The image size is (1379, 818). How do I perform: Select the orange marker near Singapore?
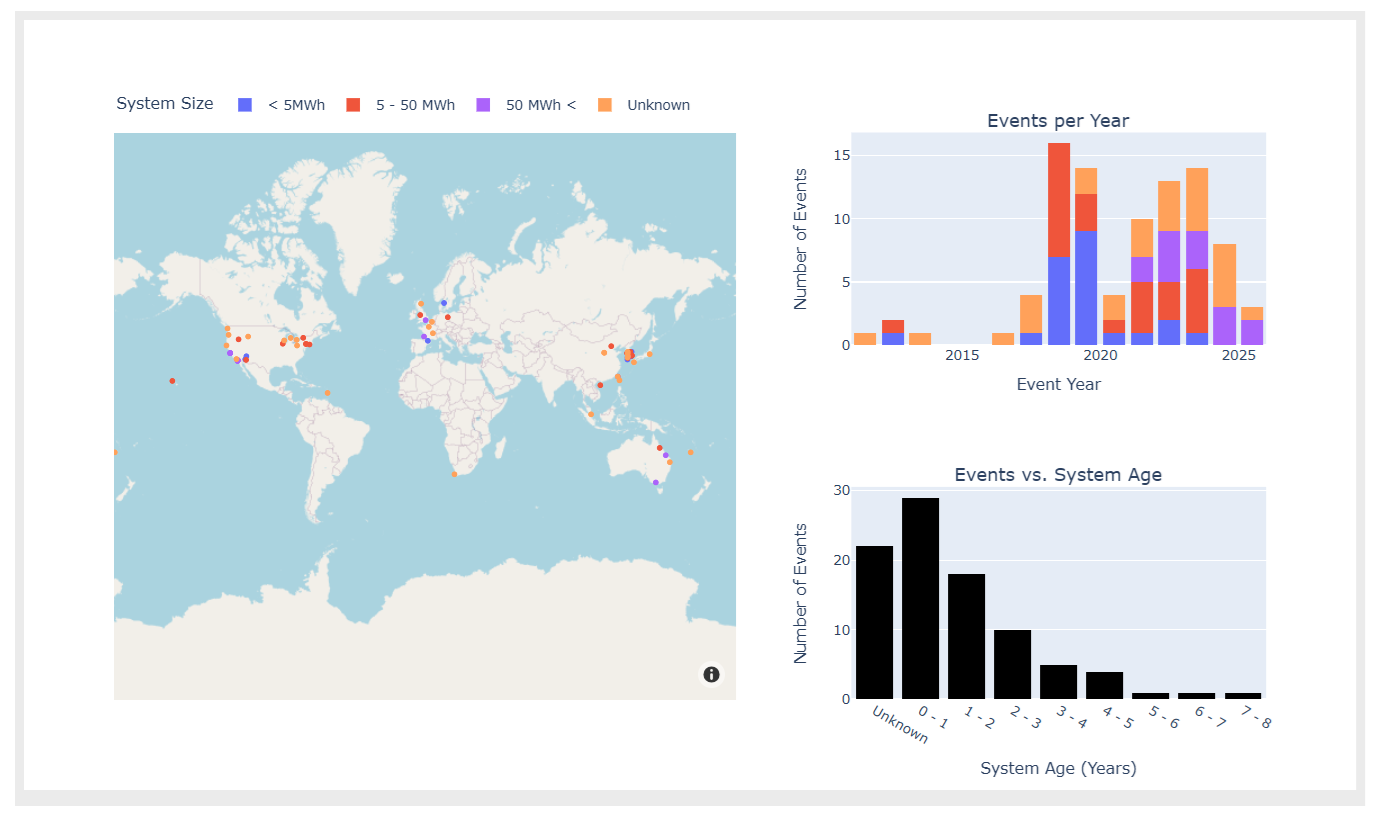pos(590,414)
